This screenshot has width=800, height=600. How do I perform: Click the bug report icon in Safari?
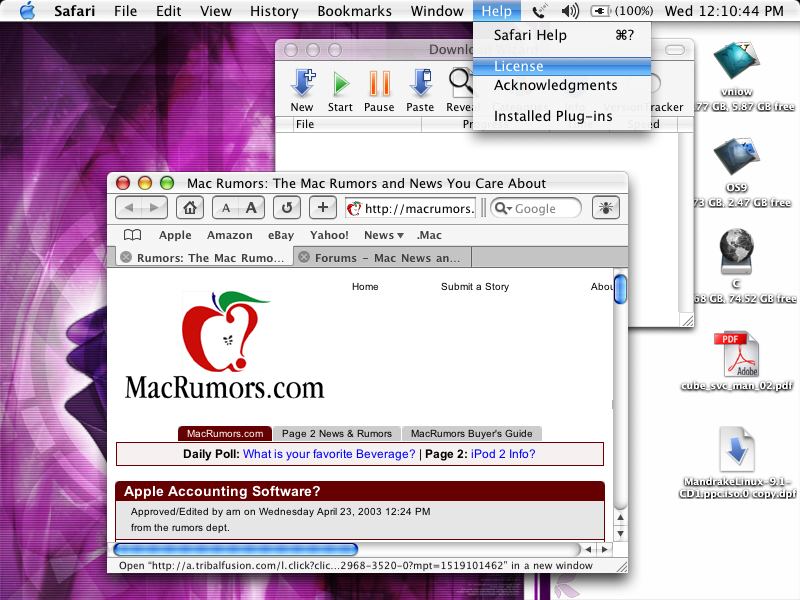point(606,208)
